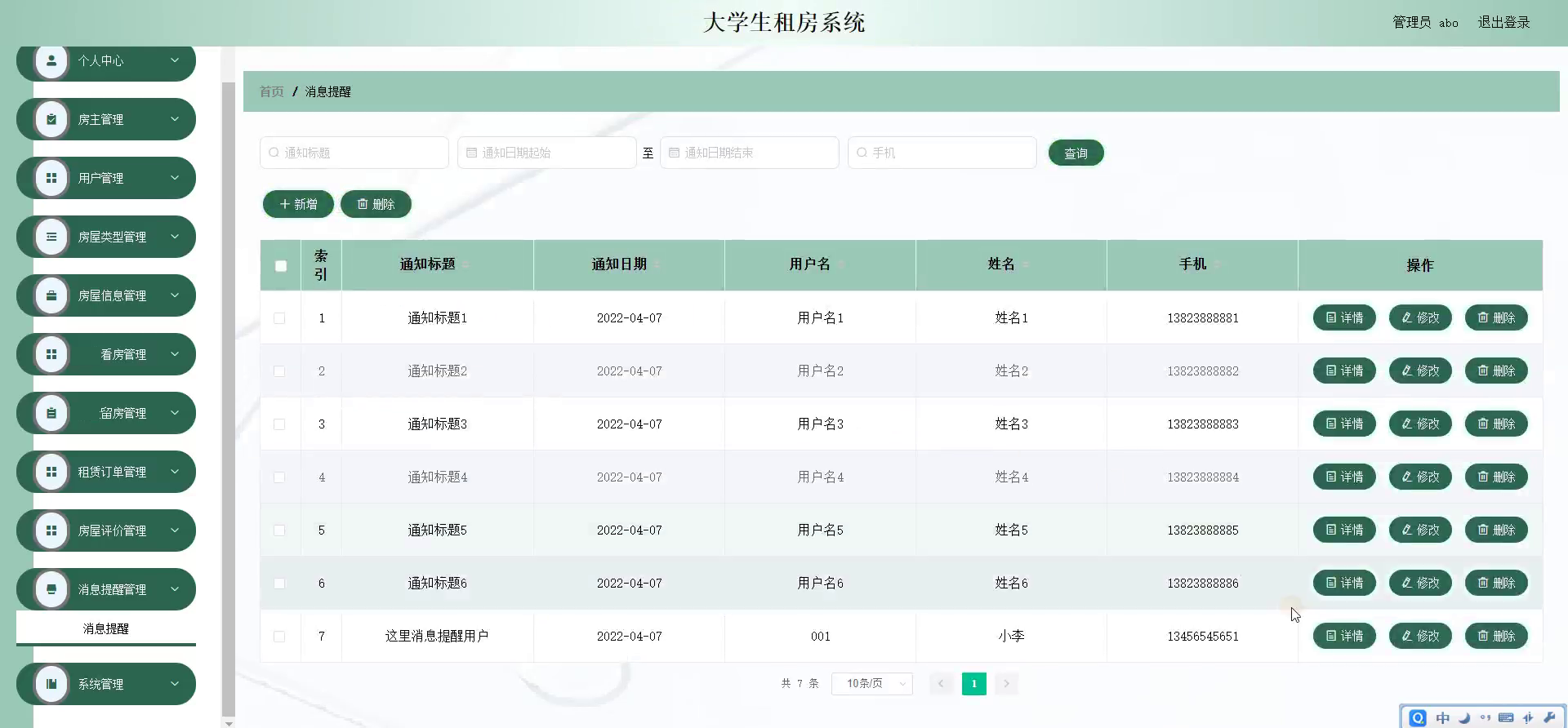Expand 房屋信息管理 menu chevron

pos(174,295)
